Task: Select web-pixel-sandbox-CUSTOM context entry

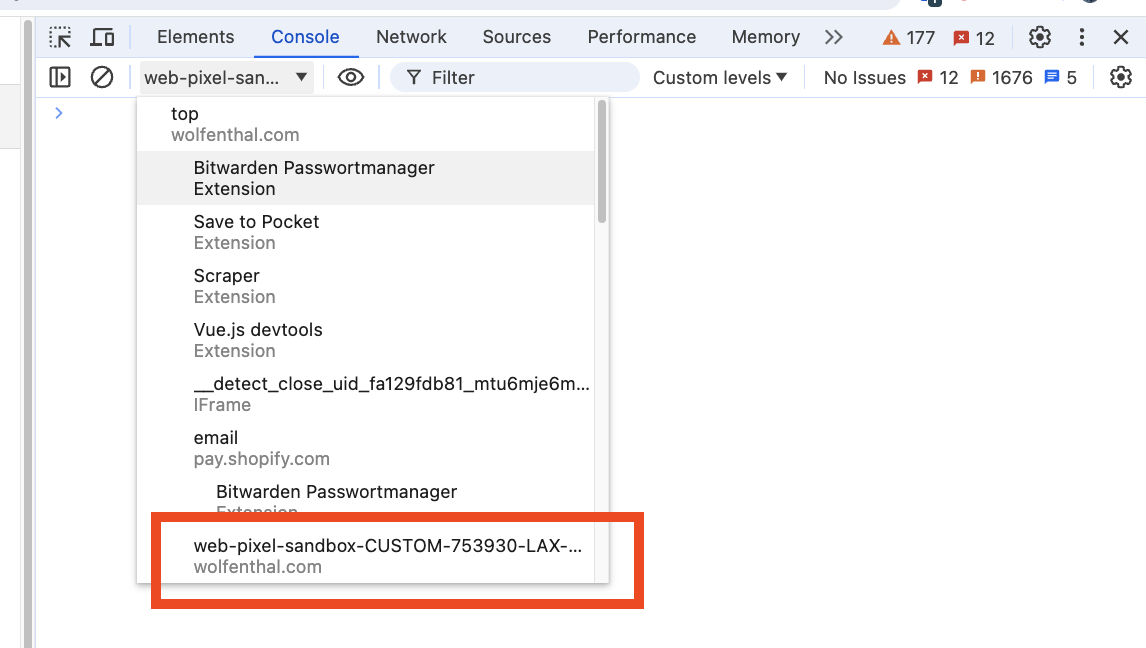Action: [x=387, y=556]
